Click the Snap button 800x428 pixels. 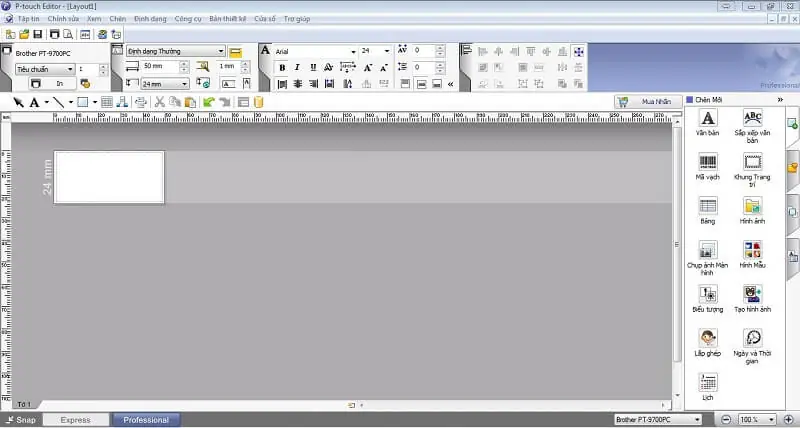22,420
